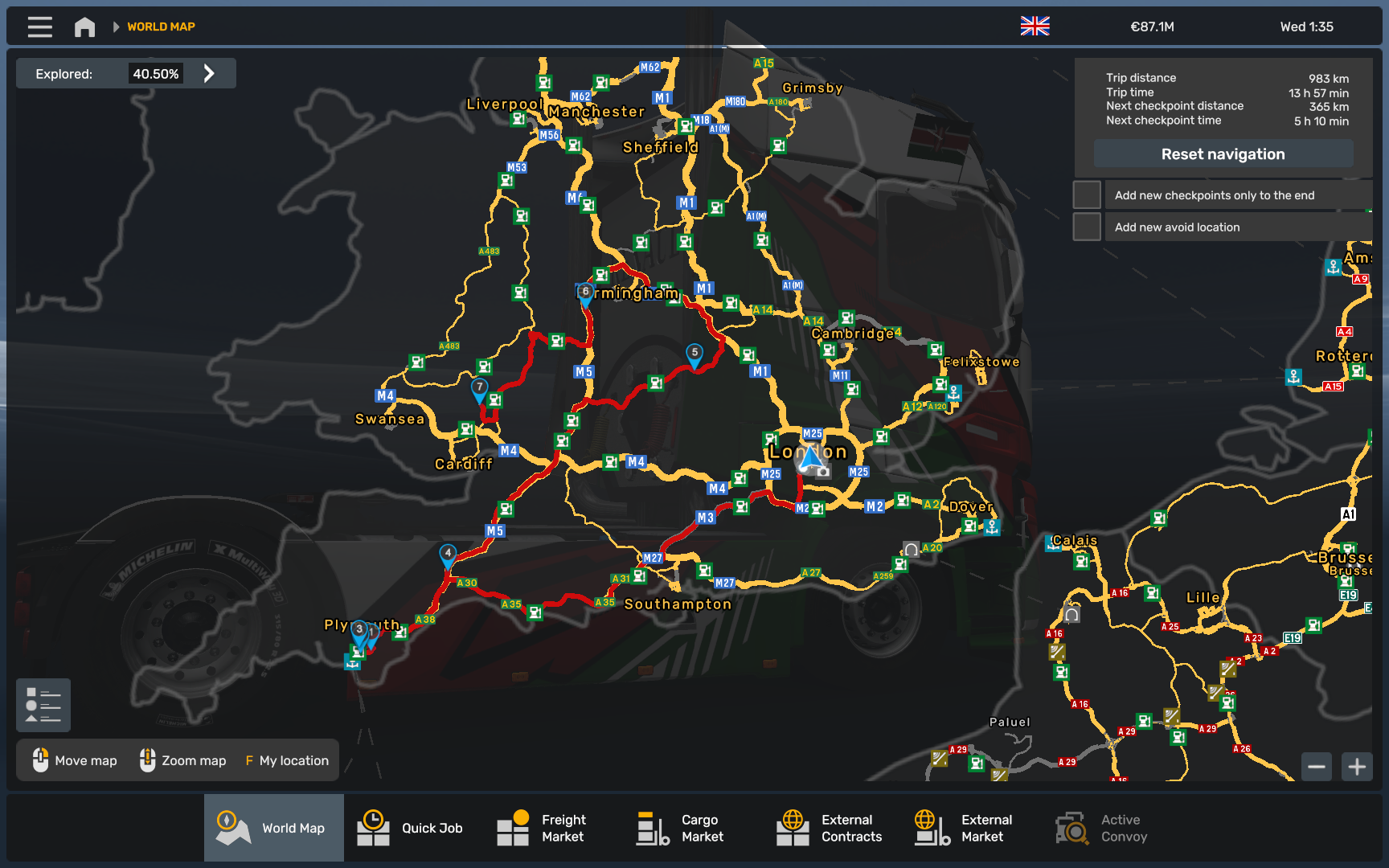Open External Contracts tab

(830, 828)
